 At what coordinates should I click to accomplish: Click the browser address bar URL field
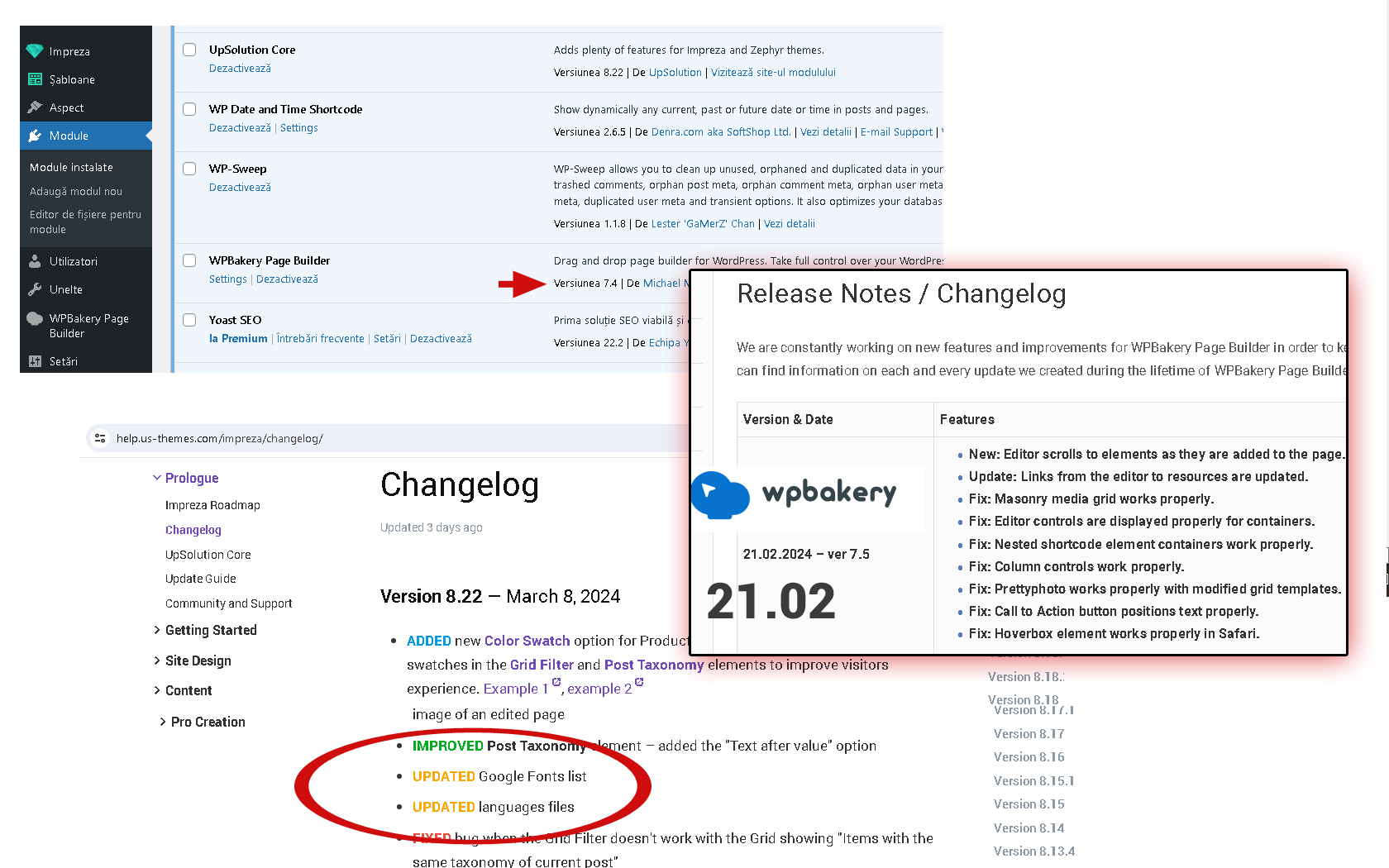pos(389,438)
